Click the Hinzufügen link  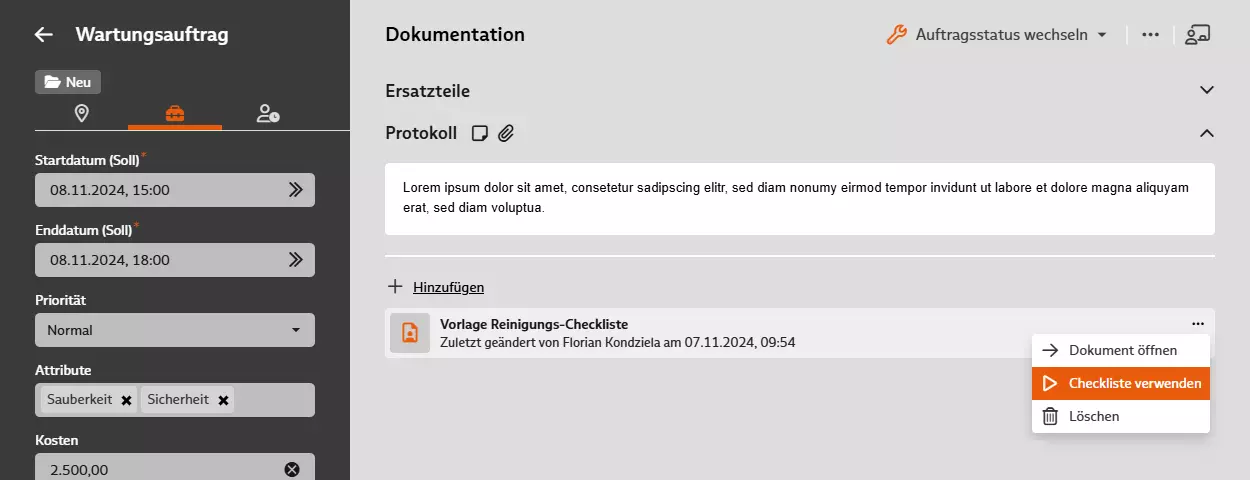[x=448, y=287]
